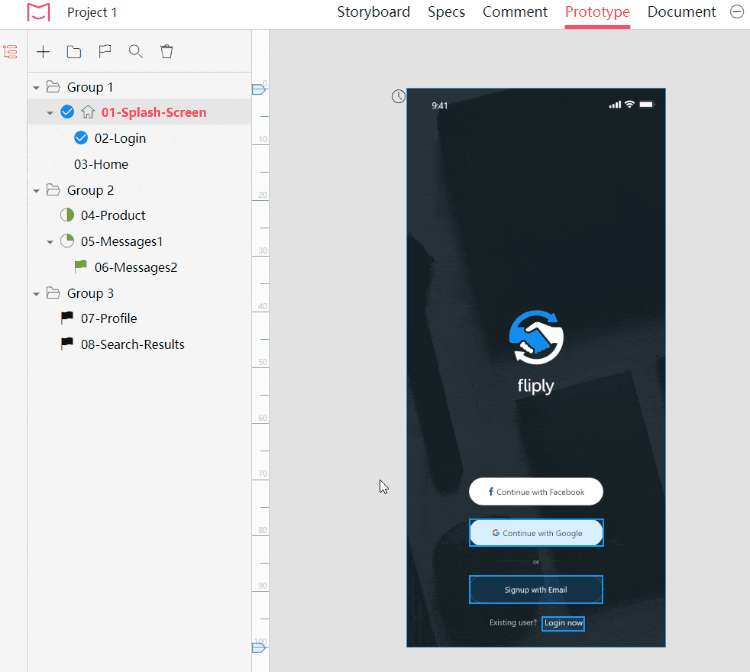The height and width of the screenshot is (672, 750).
Task: Select the 01-Splash-Screen page
Action: (x=154, y=112)
